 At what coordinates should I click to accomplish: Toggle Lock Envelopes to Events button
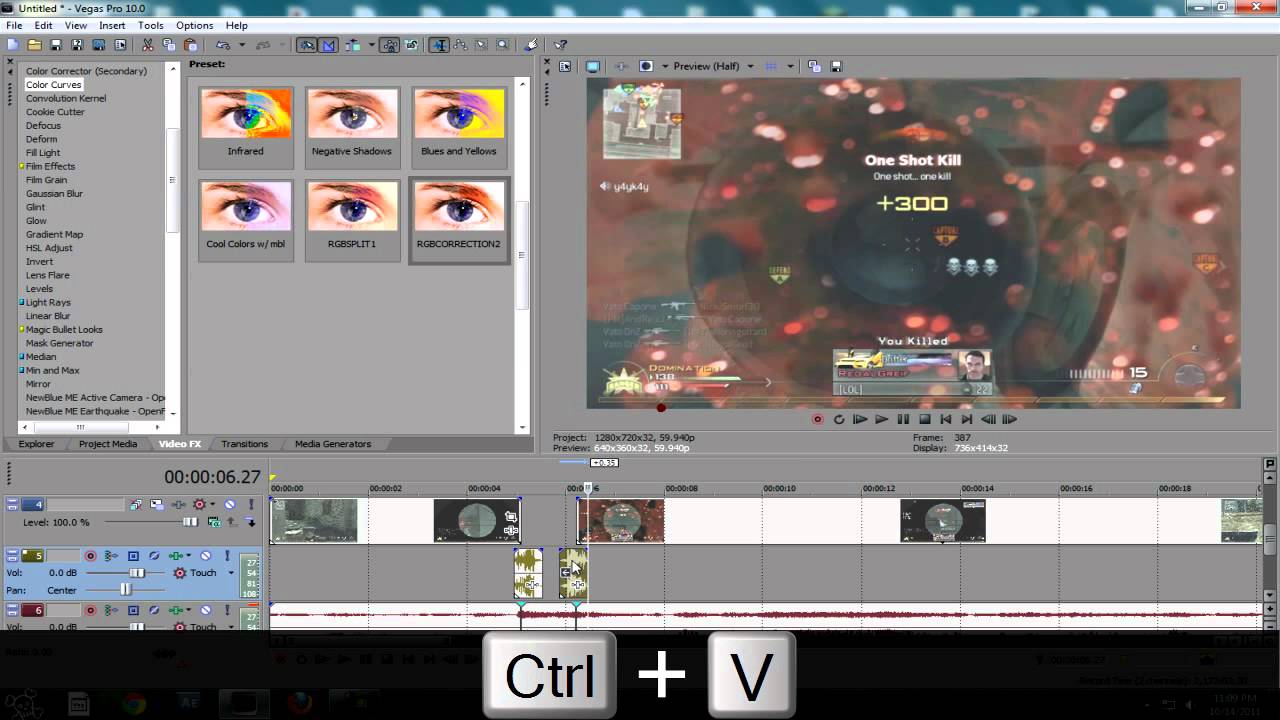pyautogui.click(x=389, y=45)
